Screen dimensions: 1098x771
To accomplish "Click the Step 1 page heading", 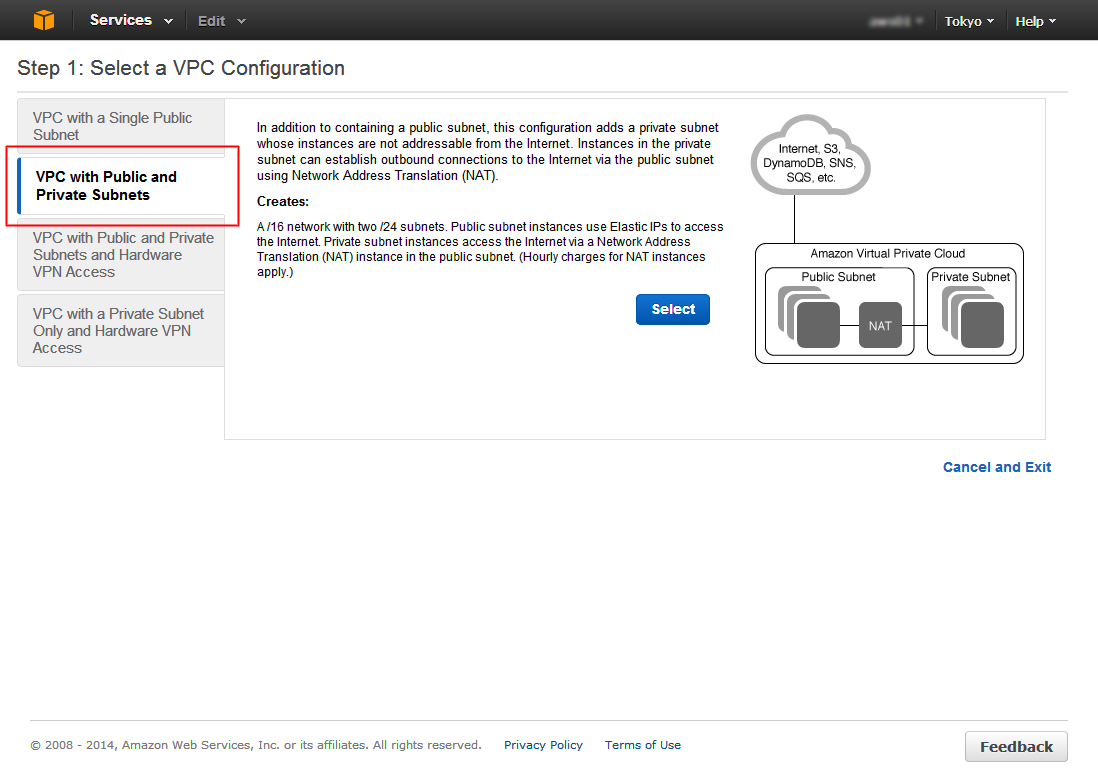I will point(181,68).
